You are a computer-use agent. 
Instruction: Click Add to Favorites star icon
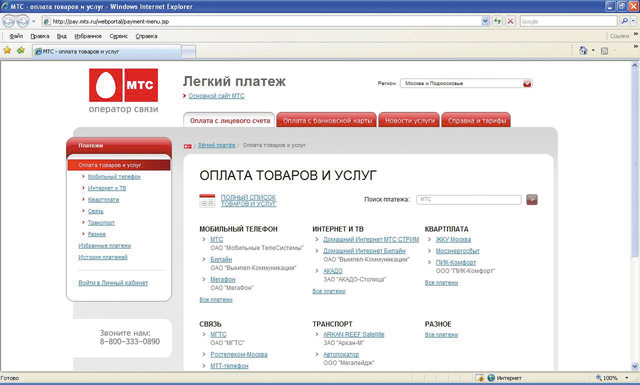(21, 51)
